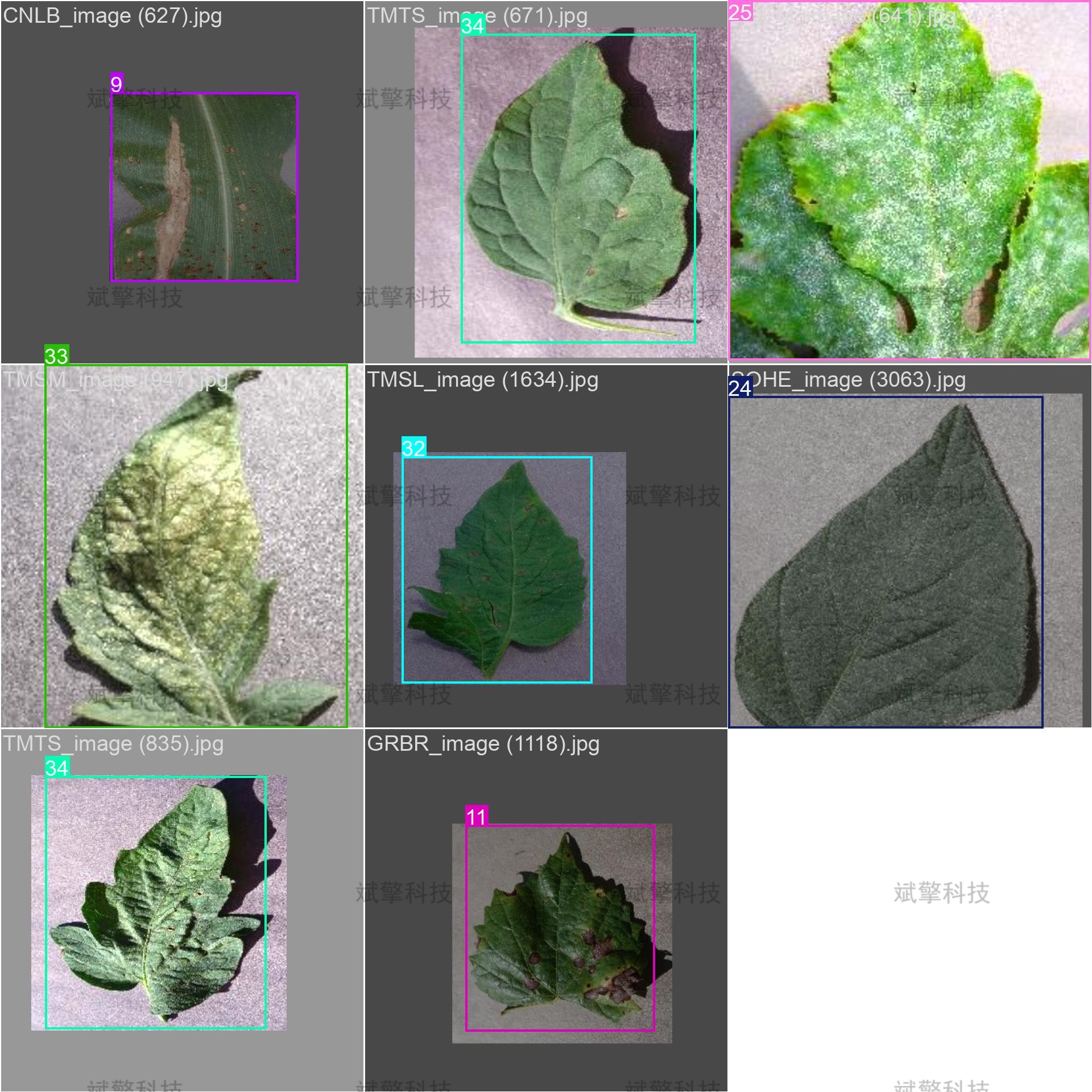The height and width of the screenshot is (1092, 1092).
Task: Click the label 34 tag on TMTS_image (835)
Action: pyautogui.click(x=57, y=768)
